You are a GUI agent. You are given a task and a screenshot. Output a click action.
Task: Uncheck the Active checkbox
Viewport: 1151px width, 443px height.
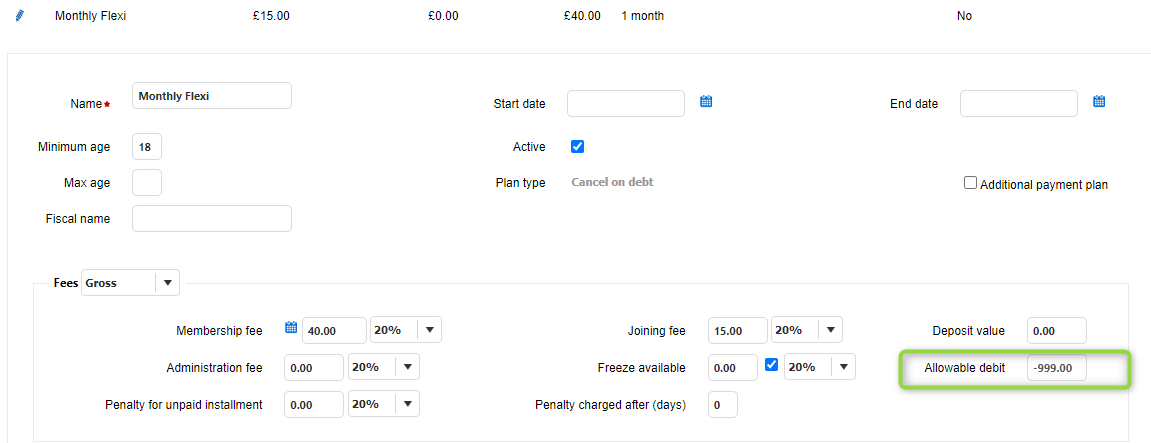point(577,147)
